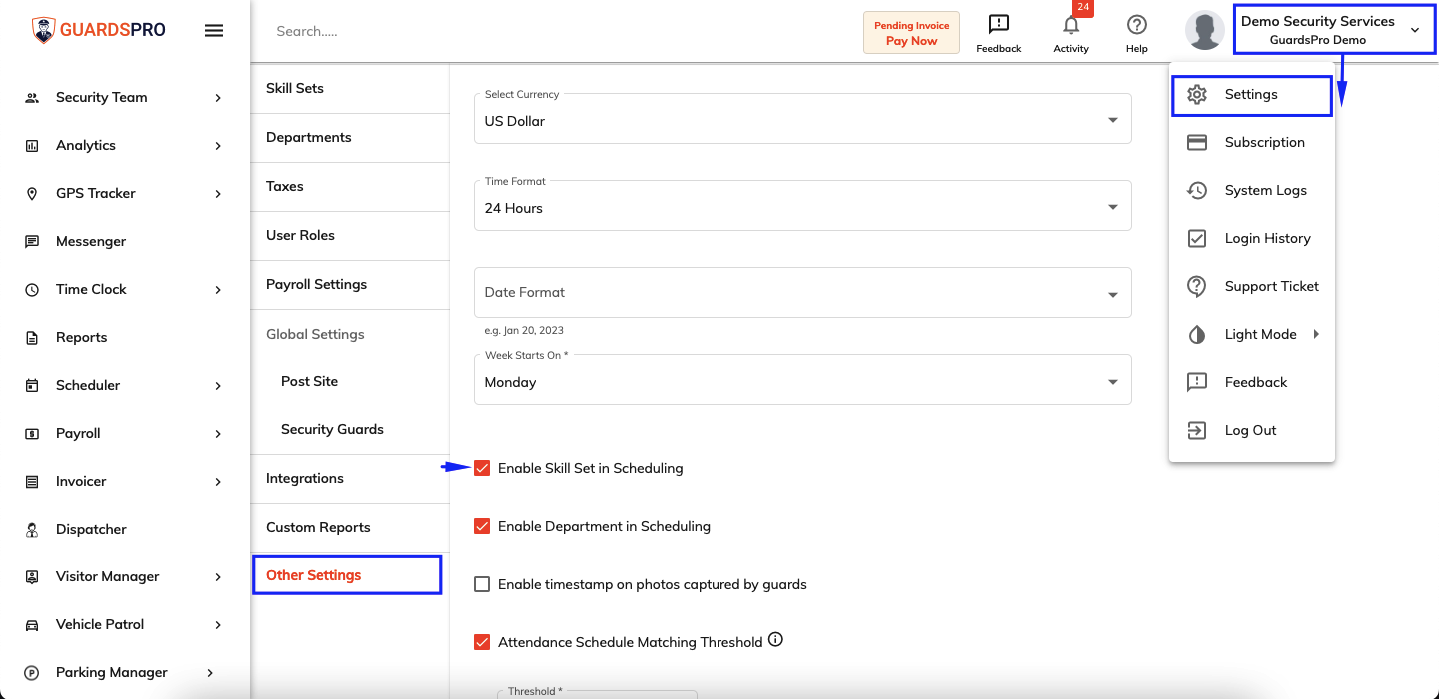The image size is (1439, 699).
Task: Click the Reports document icon
Action: (32, 337)
